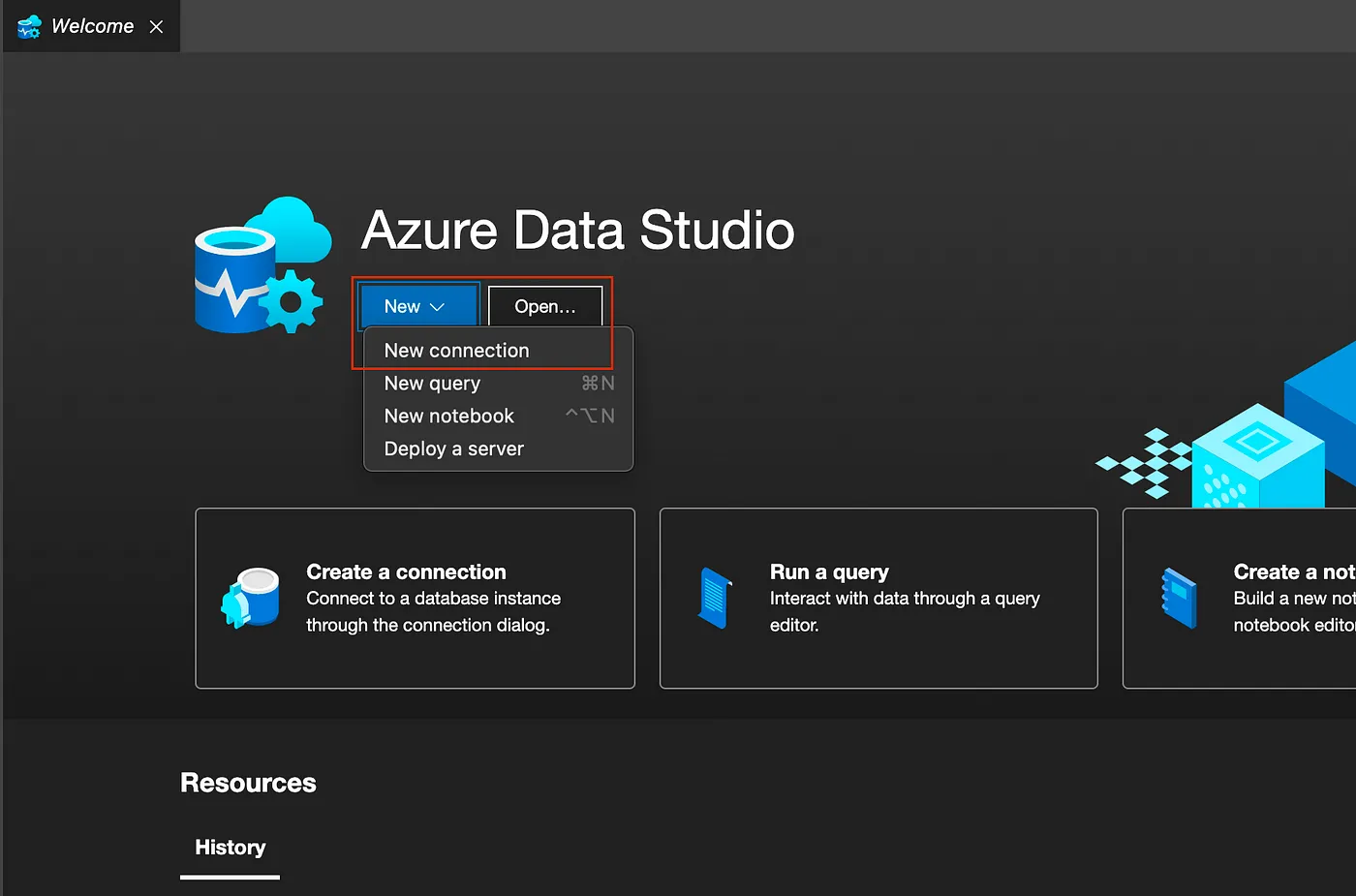Click the query scroll document icon
The height and width of the screenshot is (896, 1356).
(715, 598)
